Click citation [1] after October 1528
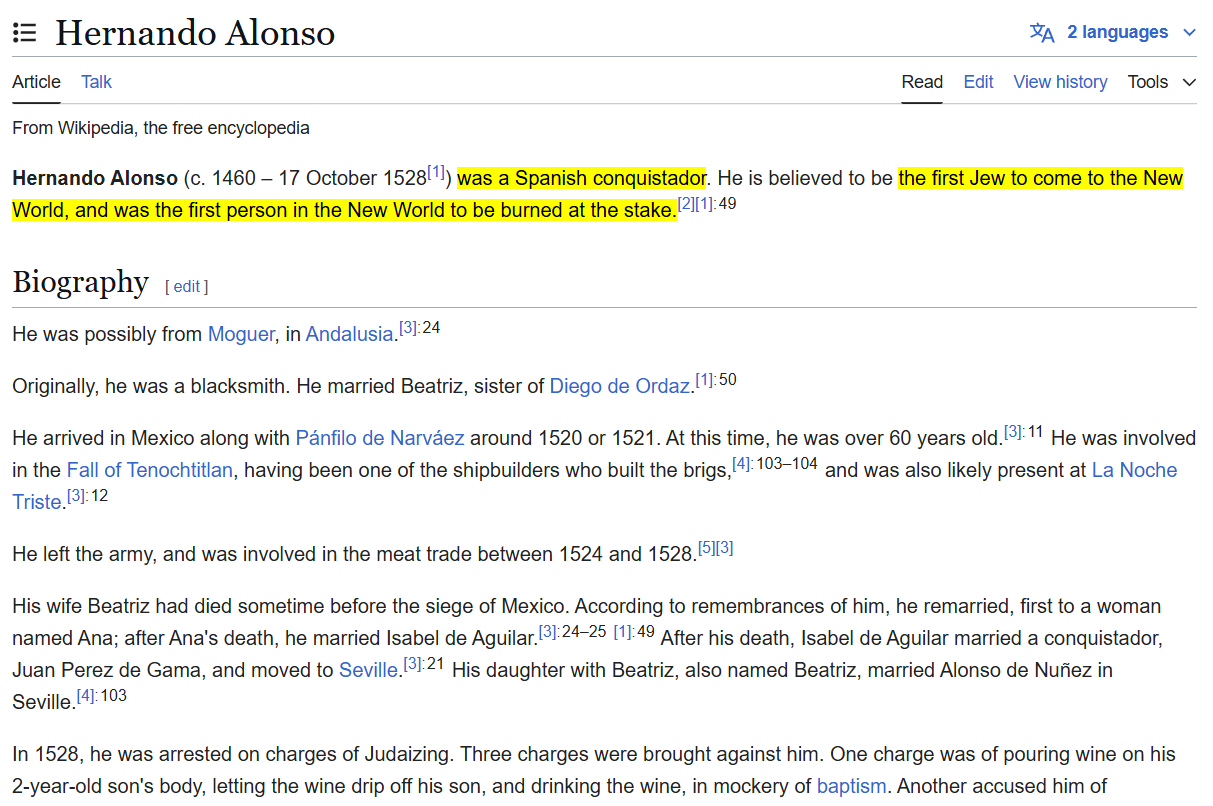The width and height of the screenshot is (1213, 806). click(x=436, y=173)
